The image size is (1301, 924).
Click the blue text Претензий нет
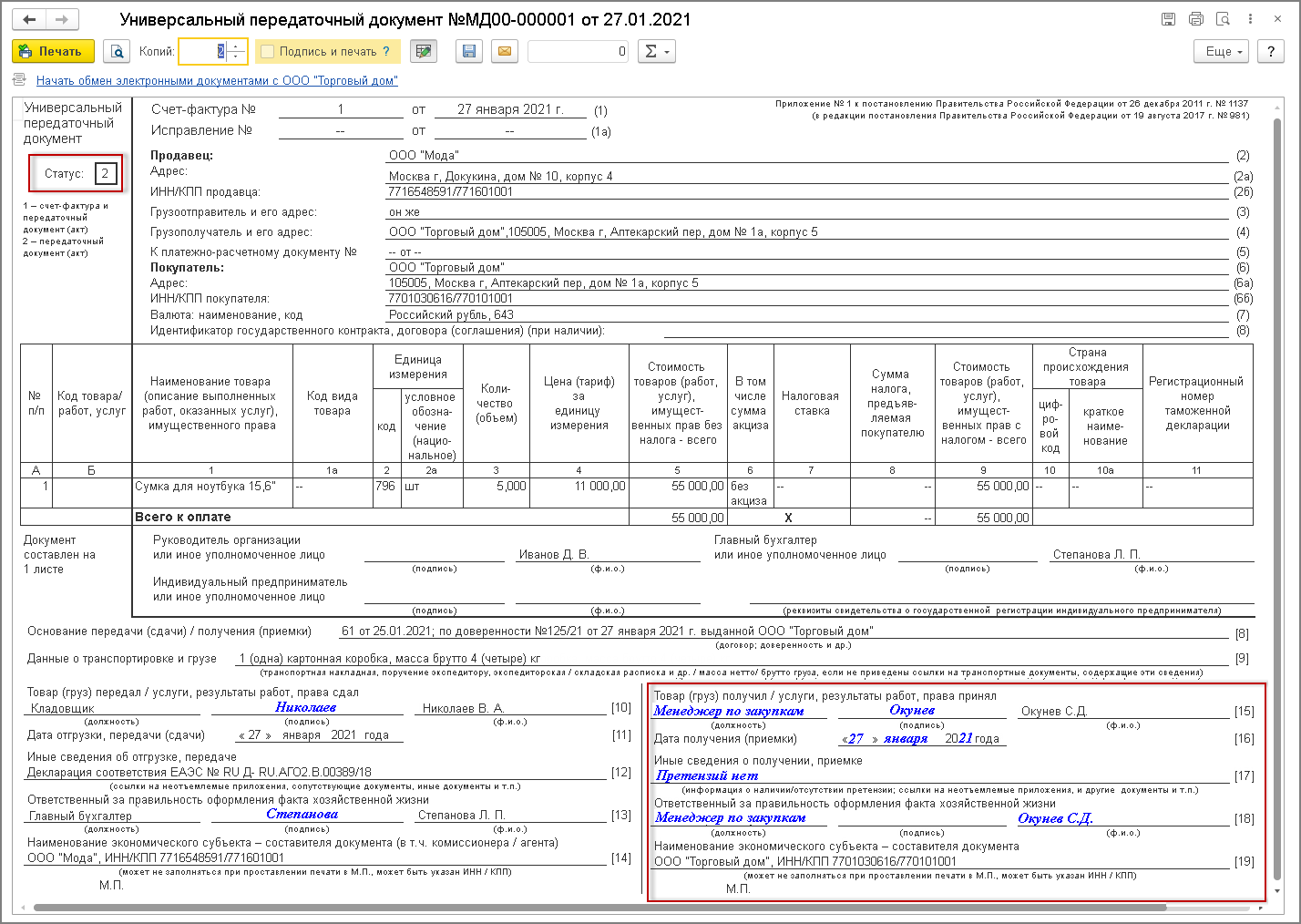point(707,776)
